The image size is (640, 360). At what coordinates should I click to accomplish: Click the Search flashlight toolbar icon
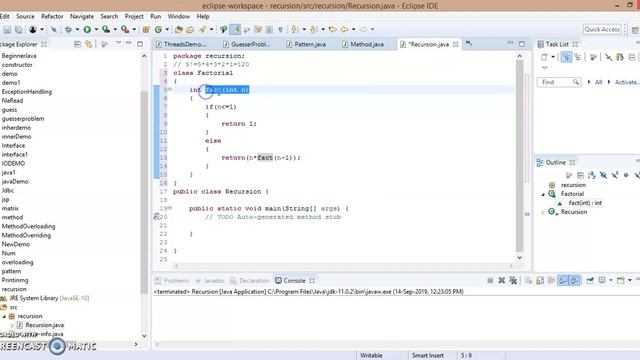[203, 29]
